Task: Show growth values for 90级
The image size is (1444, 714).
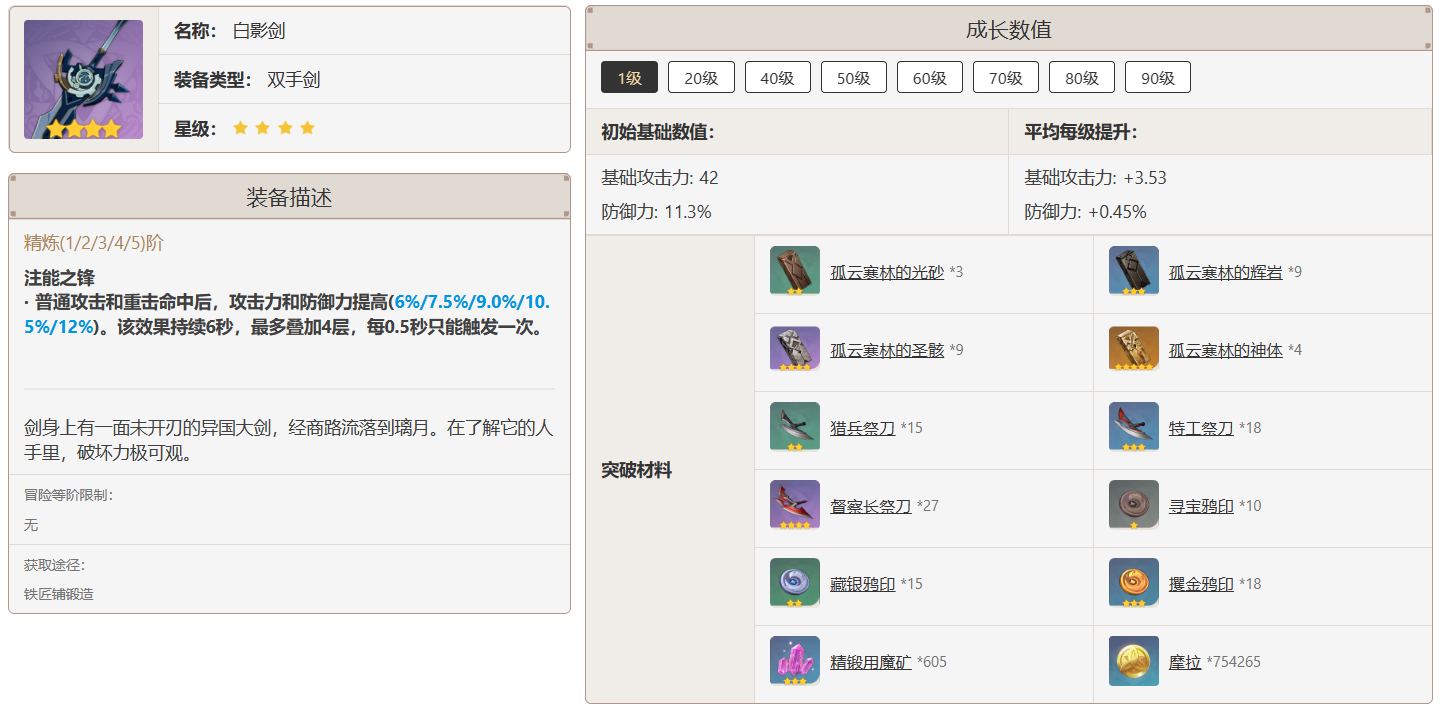Action: 1157,77
